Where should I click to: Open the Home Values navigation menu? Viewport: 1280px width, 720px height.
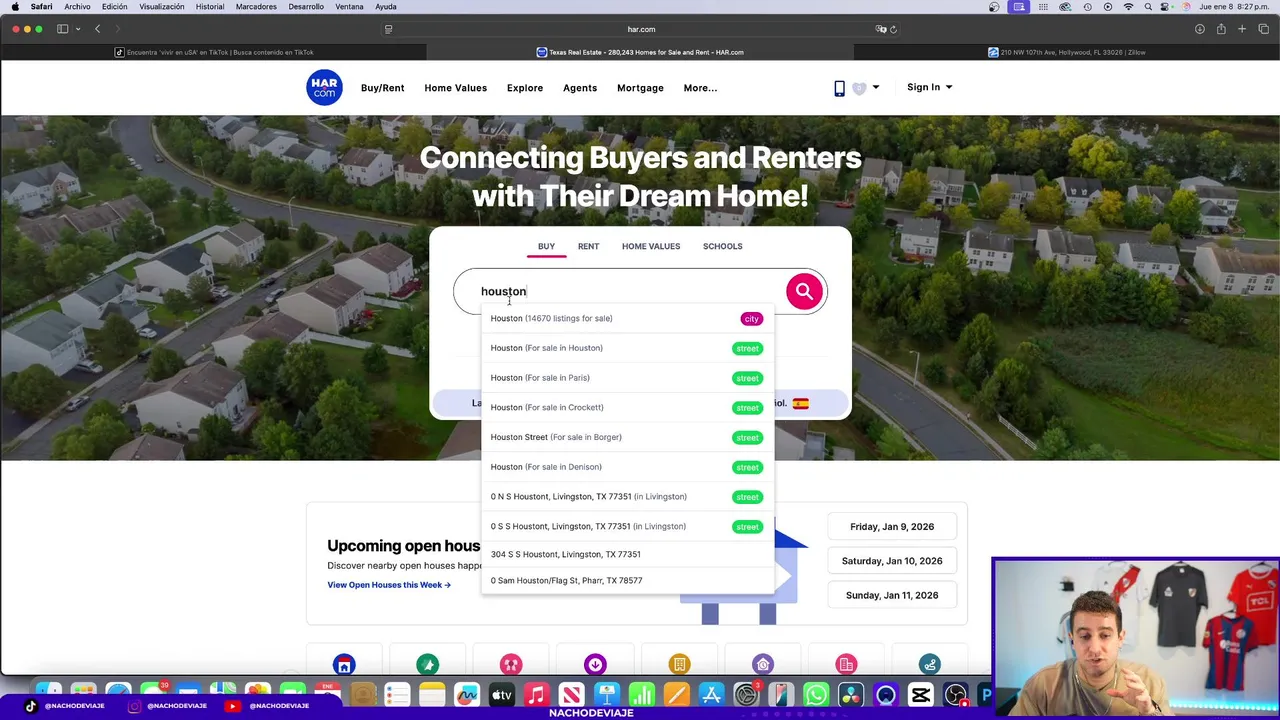(x=455, y=88)
